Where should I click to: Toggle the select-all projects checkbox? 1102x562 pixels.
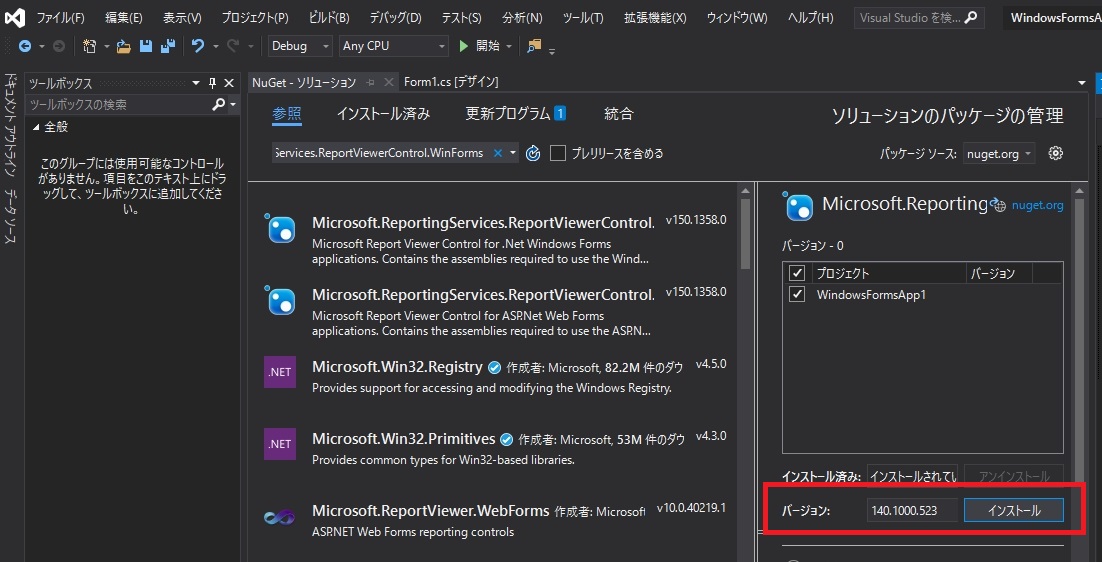pyautogui.click(x=797, y=273)
